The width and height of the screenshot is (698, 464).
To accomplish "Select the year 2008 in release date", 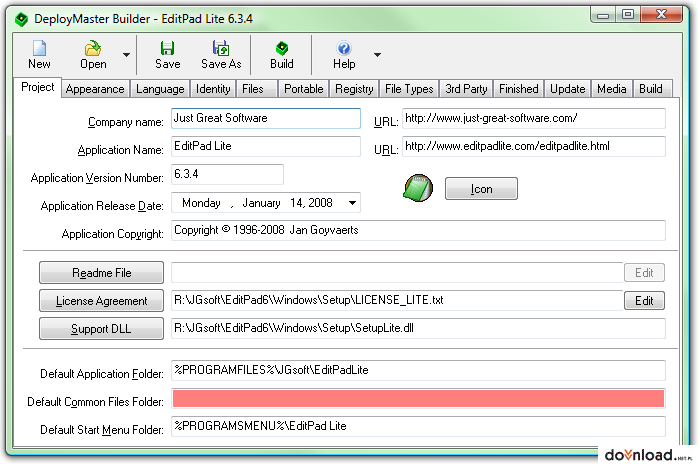I will [321, 203].
